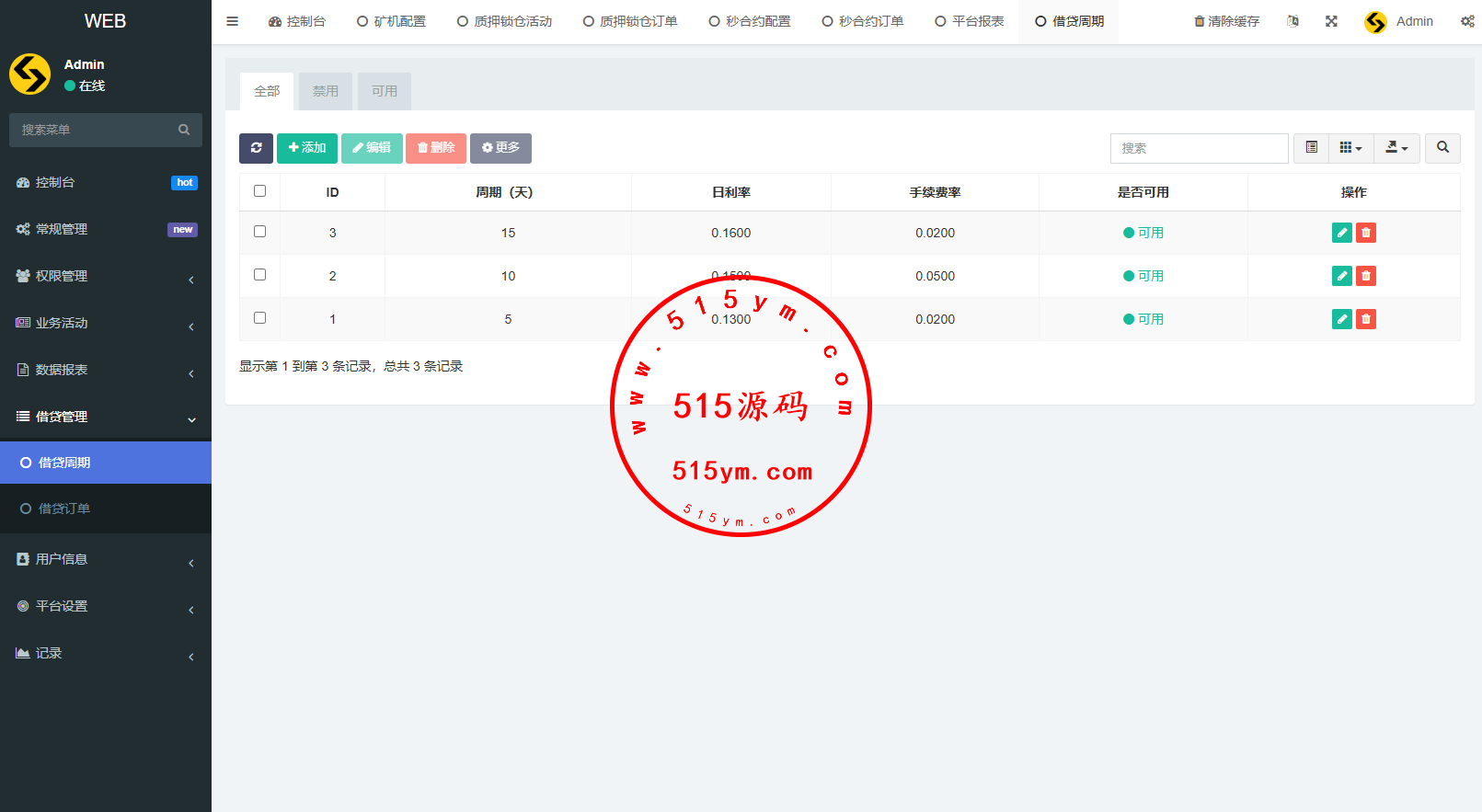Switch to the 禁用 filter tab
This screenshot has height=812, width=1482.
click(x=325, y=91)
